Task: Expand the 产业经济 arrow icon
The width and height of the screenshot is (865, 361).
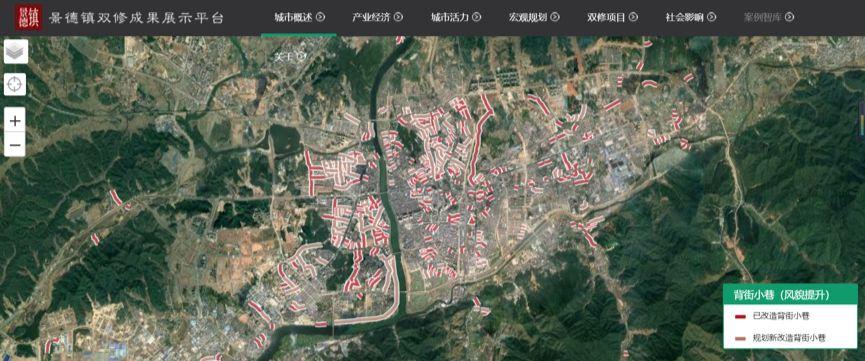Action: click(398, 17)
